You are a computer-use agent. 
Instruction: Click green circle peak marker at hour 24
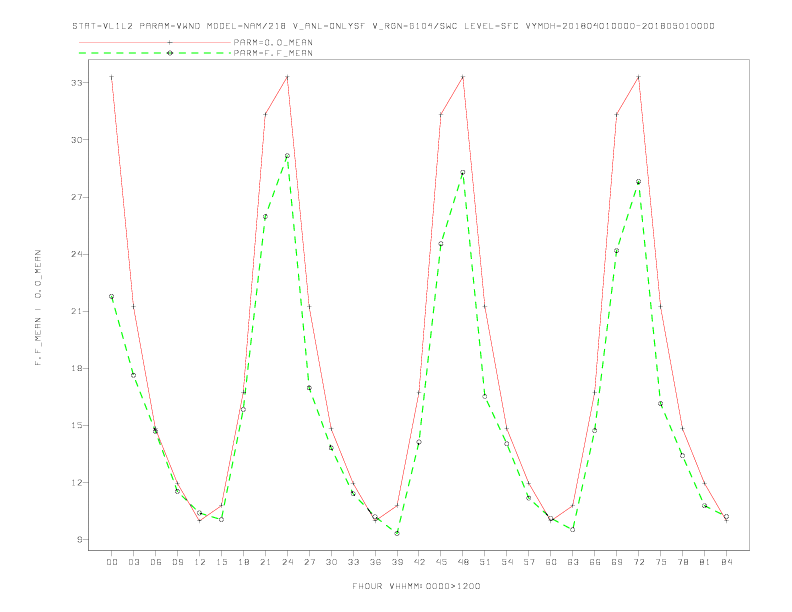(x=287, y=156)
